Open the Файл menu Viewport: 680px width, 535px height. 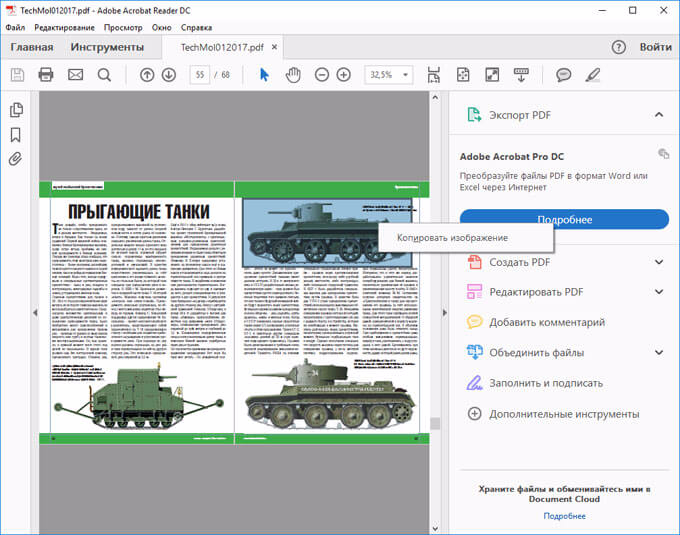coord(15,27)
